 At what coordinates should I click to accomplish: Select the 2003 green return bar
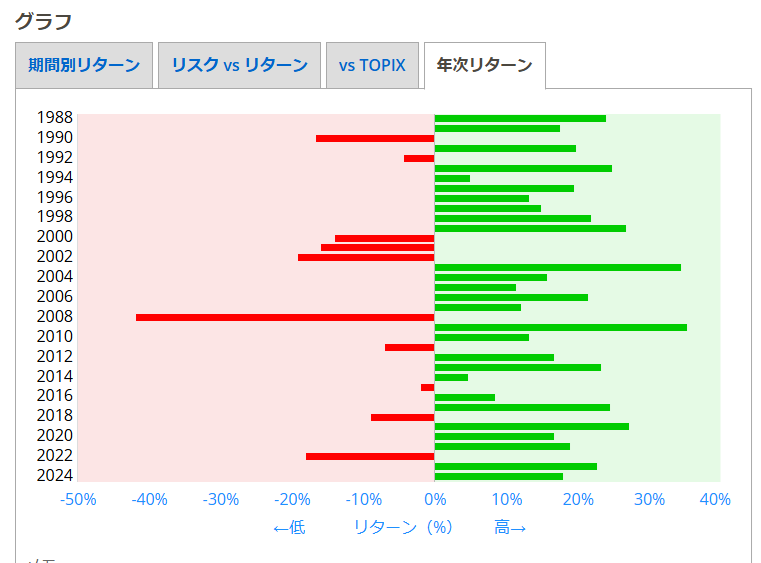coord(557,267)
